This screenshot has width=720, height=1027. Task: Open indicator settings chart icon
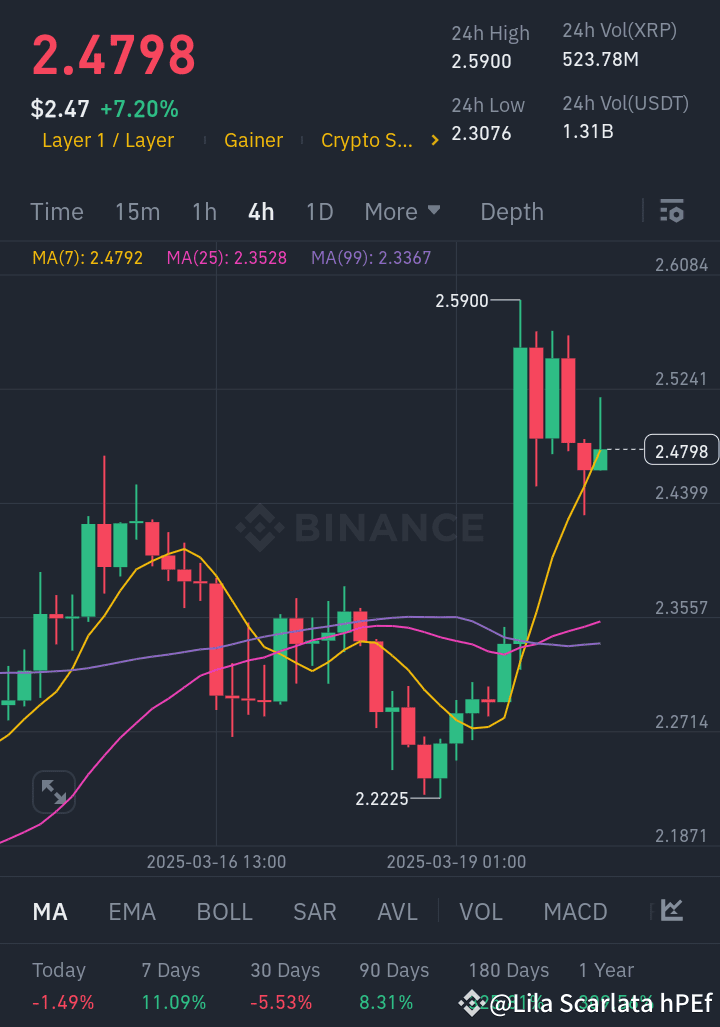pos(672,910)
